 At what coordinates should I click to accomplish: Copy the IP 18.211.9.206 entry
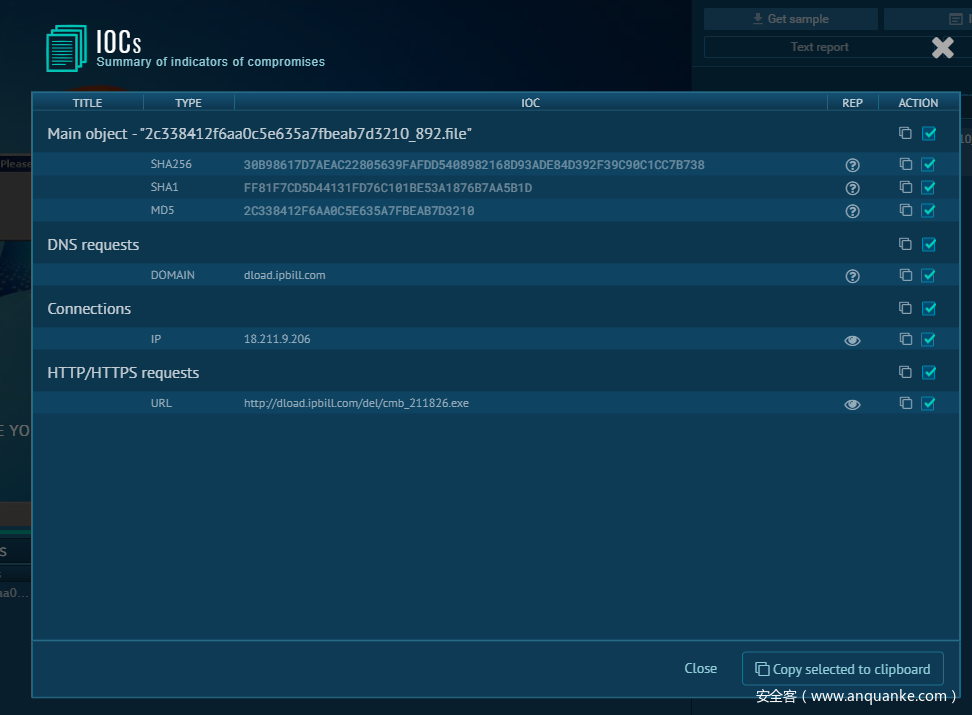tap(905, 339)
